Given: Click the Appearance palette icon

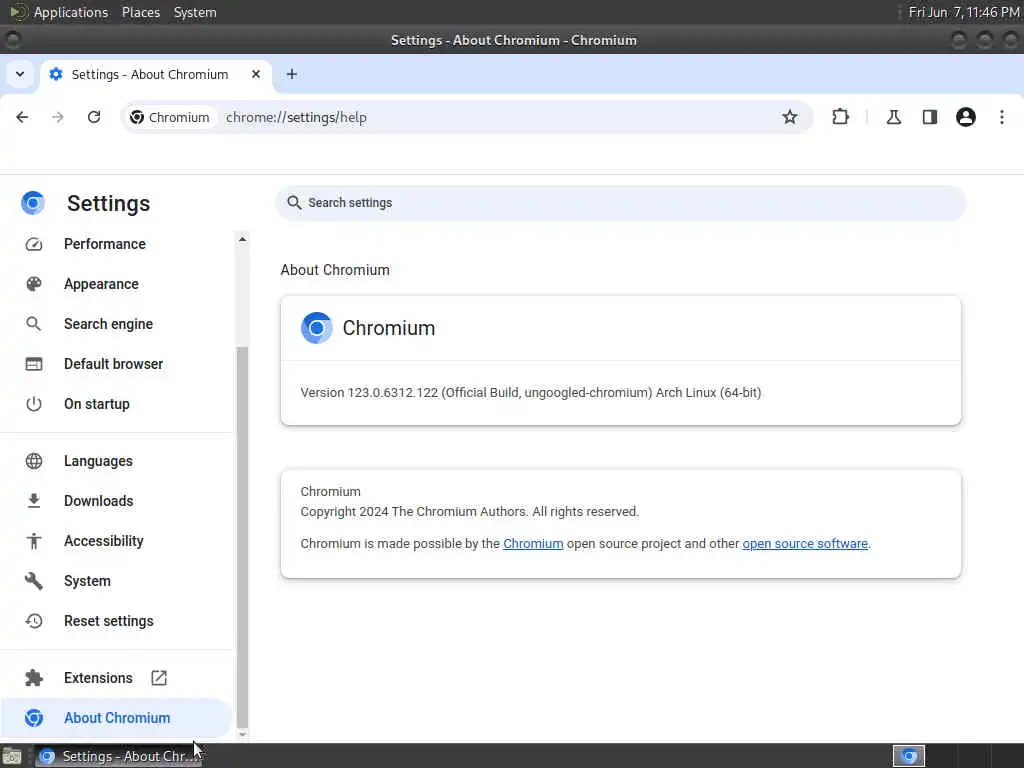Looking at the screenshot, I should point(34,284).
